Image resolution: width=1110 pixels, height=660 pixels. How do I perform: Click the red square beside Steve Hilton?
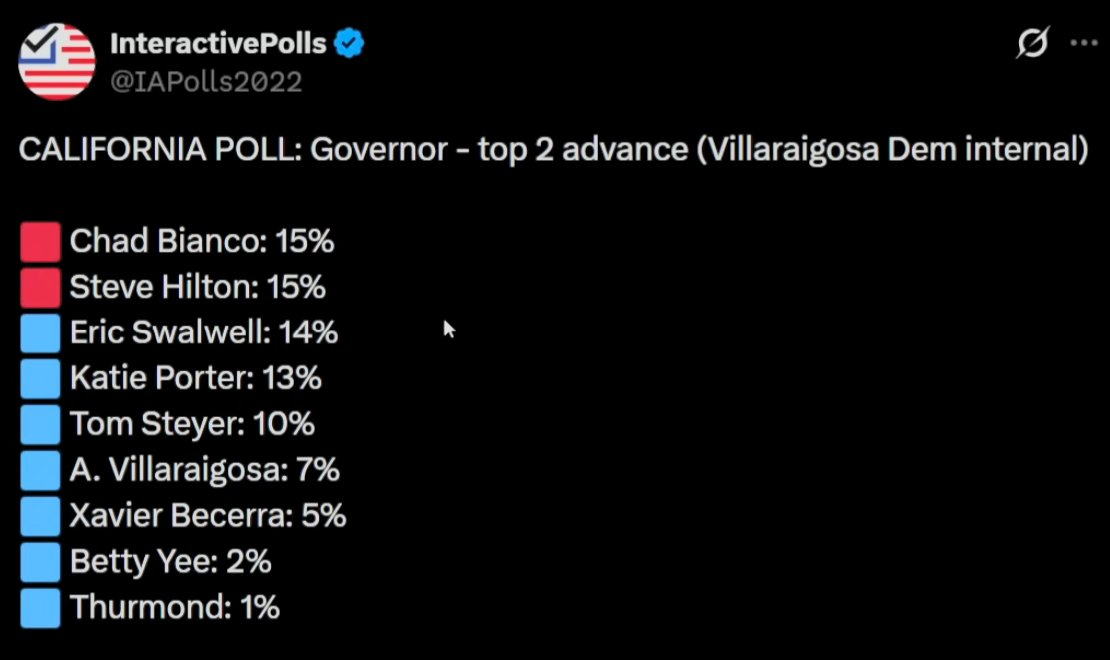pyautogui.click(x=40, y=288)
